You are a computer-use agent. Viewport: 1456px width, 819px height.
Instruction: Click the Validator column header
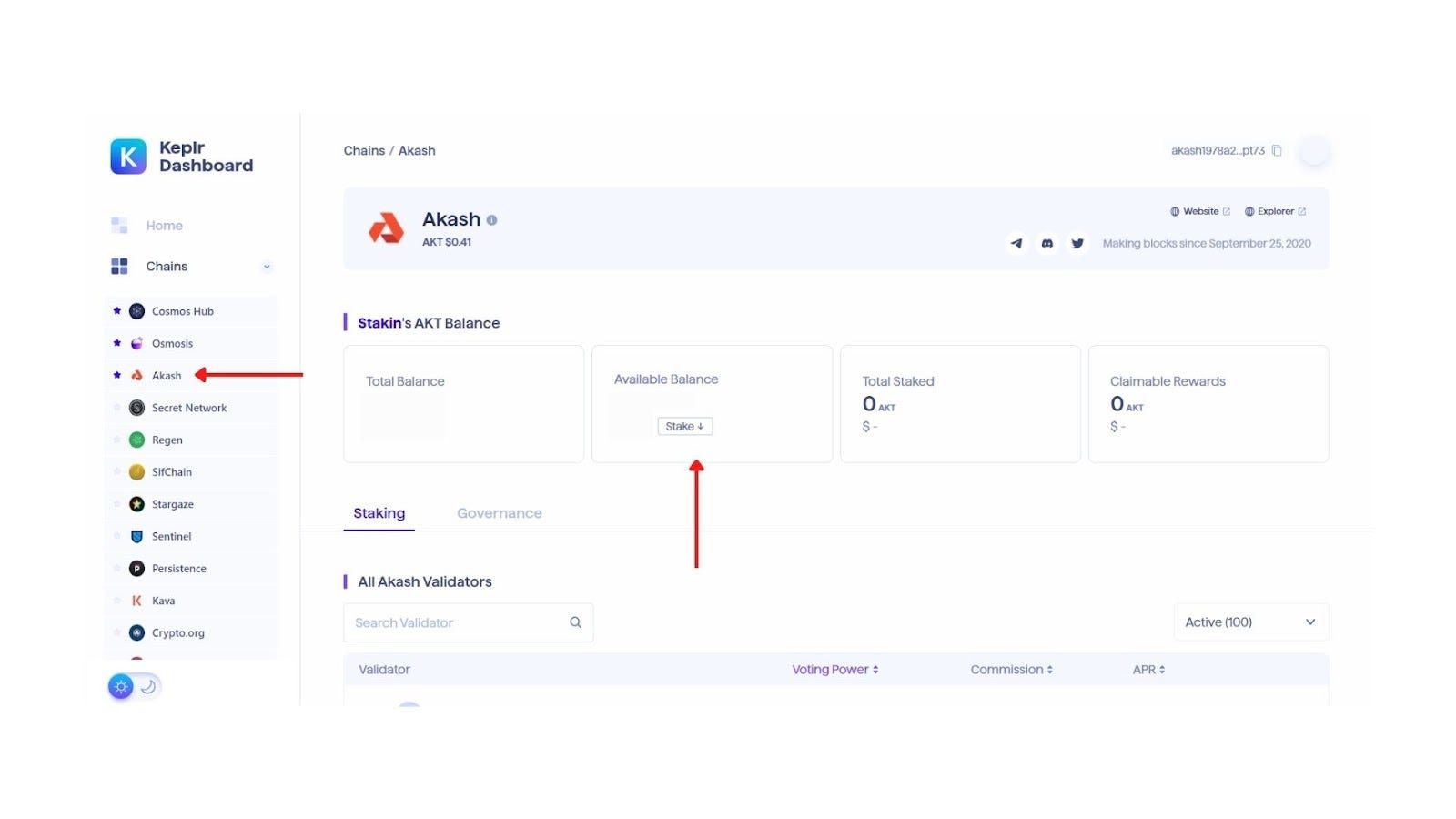point(384,670)
